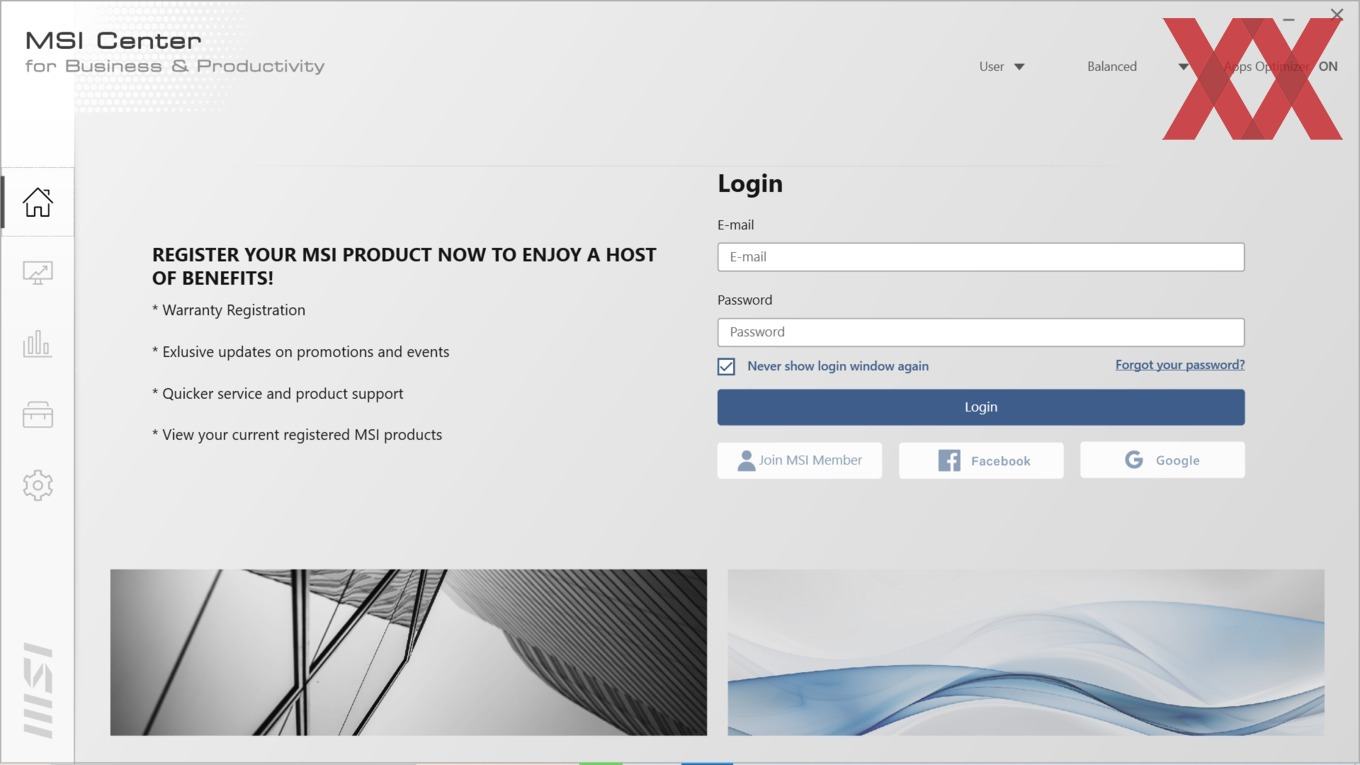This screenshot has height=765, width=1360.
Task: Click the member silhouette icon
Action: click(746, 460)
